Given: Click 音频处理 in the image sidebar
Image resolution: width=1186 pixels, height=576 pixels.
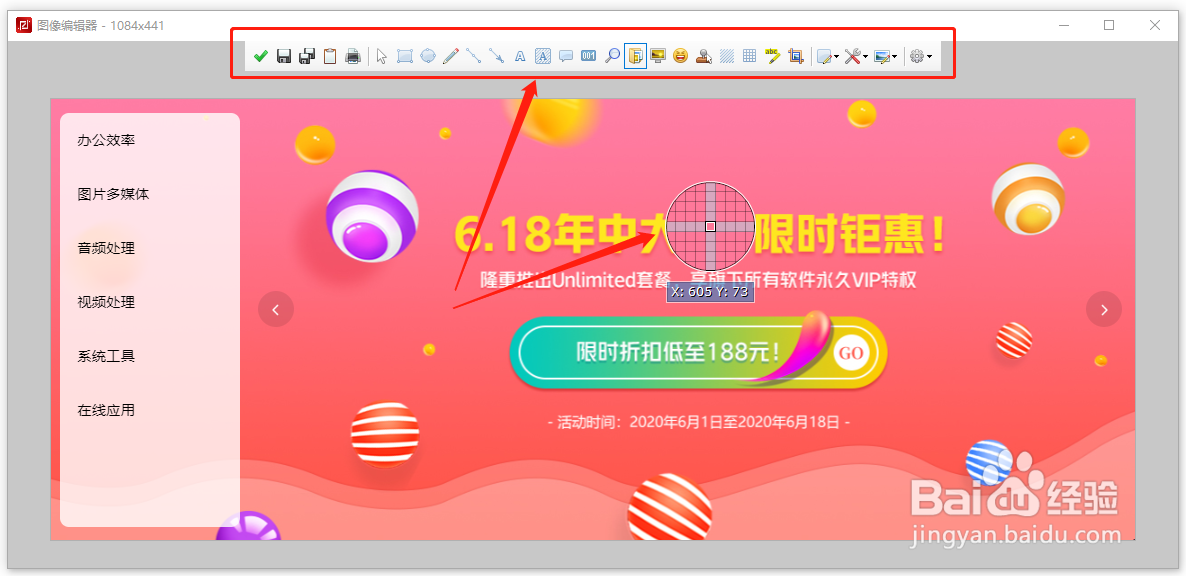Looking at the screenshot, I should tap(107, 248).
